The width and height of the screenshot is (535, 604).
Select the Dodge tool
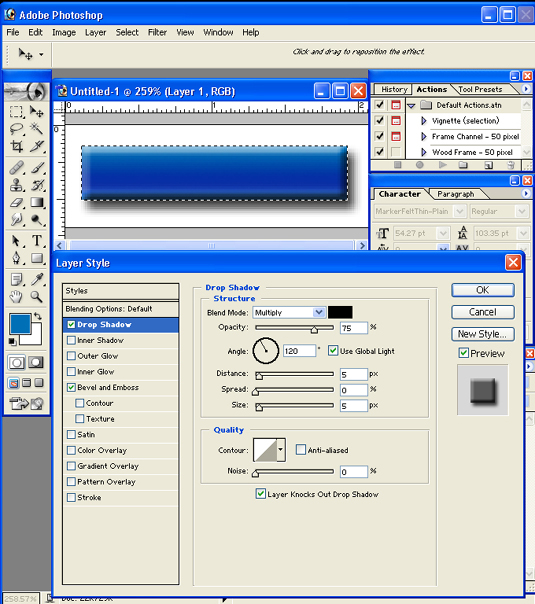[x=37, y=220]
